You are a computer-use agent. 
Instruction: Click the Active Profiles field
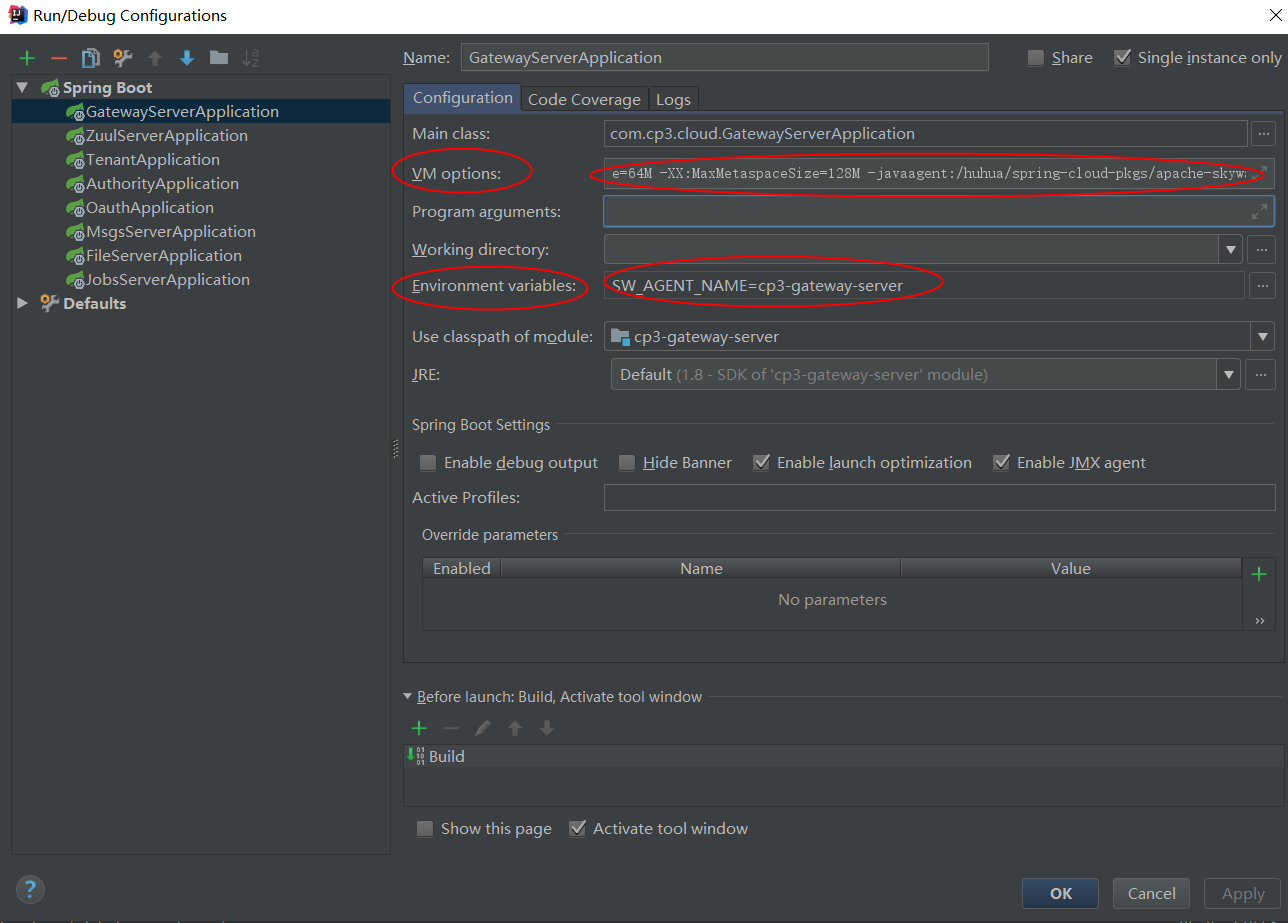tap(939, 498)
